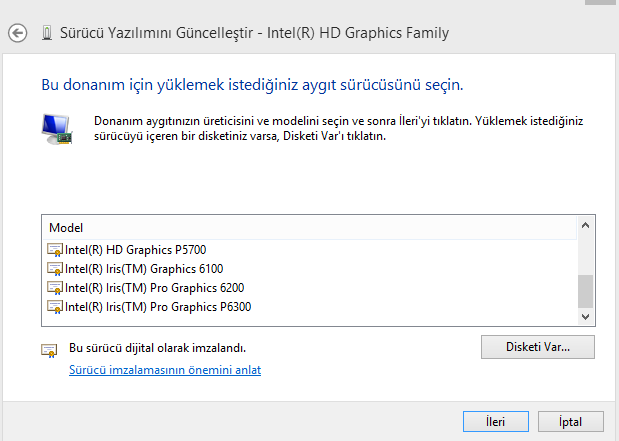Click the digital signature certificate icon
The width and height of the screenshot is (619, 441).
coord(48,349)
